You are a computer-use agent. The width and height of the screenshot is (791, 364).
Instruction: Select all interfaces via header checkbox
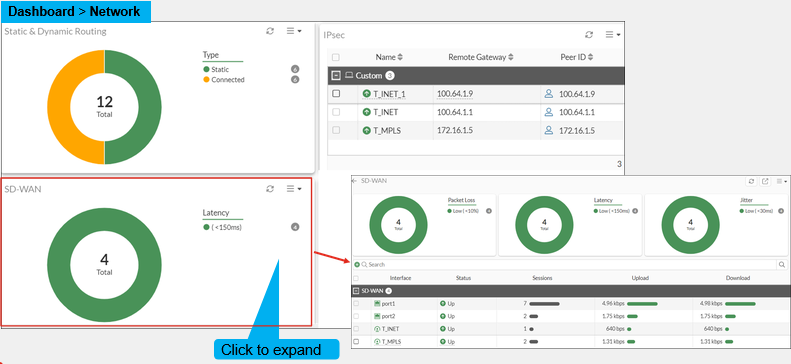click(356, 278)
